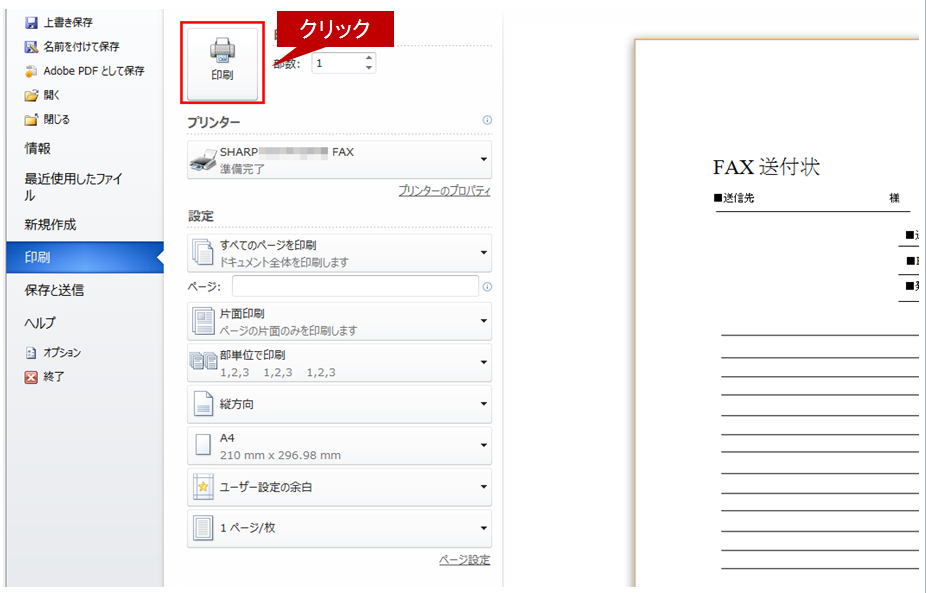Image resolution: width=926 pixels, height=593 pixels.
Task: Click the 閉じる folder icon
Action: click(31, 120)
